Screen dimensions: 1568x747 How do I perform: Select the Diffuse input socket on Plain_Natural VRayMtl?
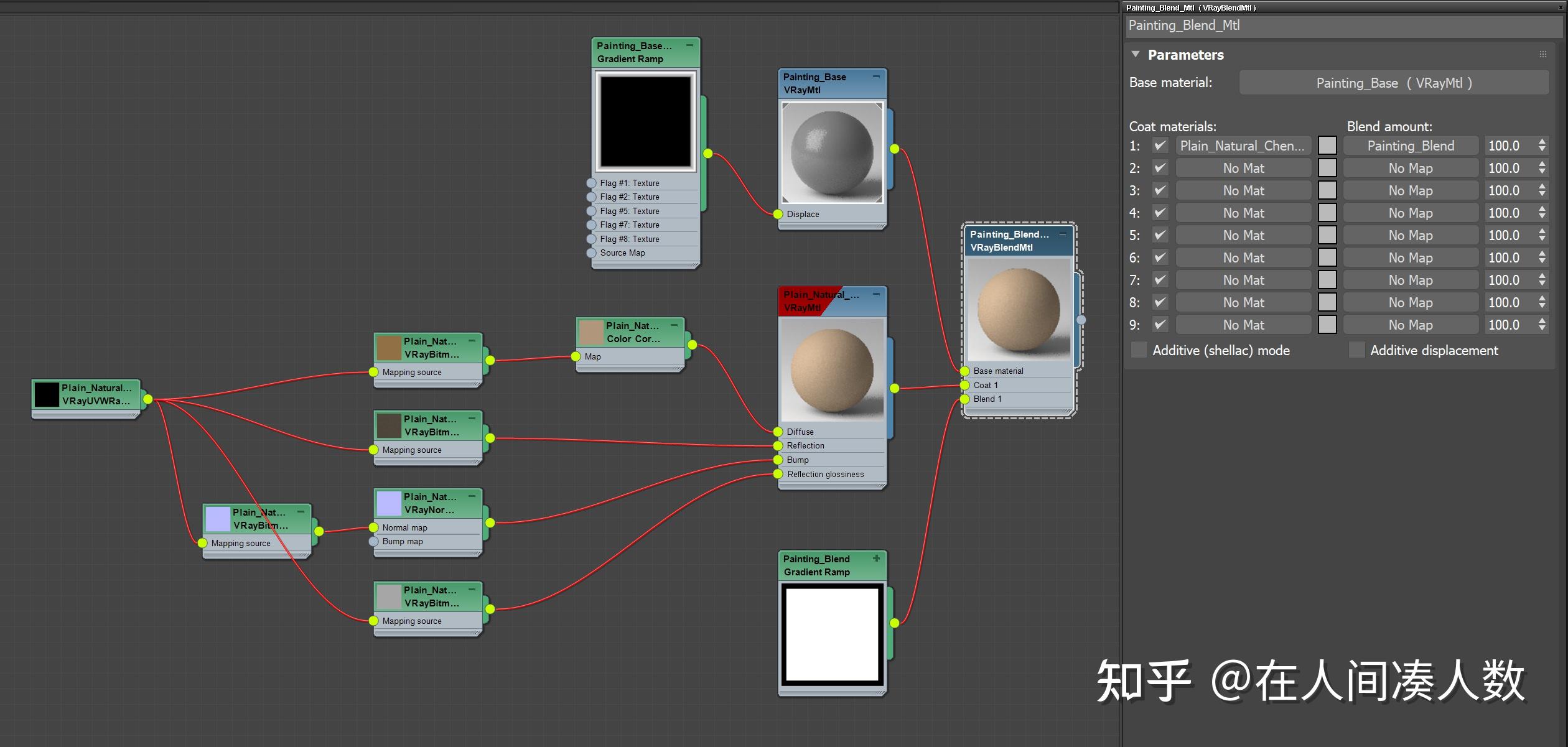[x=778, y=432]
